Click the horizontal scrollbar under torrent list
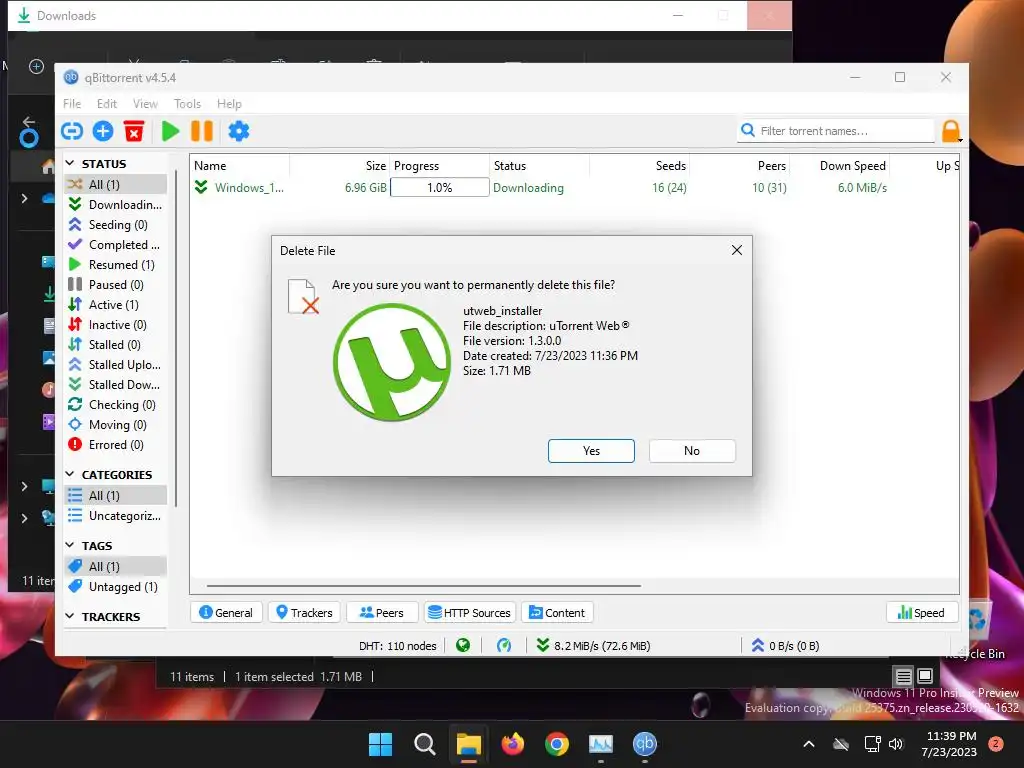Image resolution: width=1024 pixels, height=768 pixels. pos(423,586)
